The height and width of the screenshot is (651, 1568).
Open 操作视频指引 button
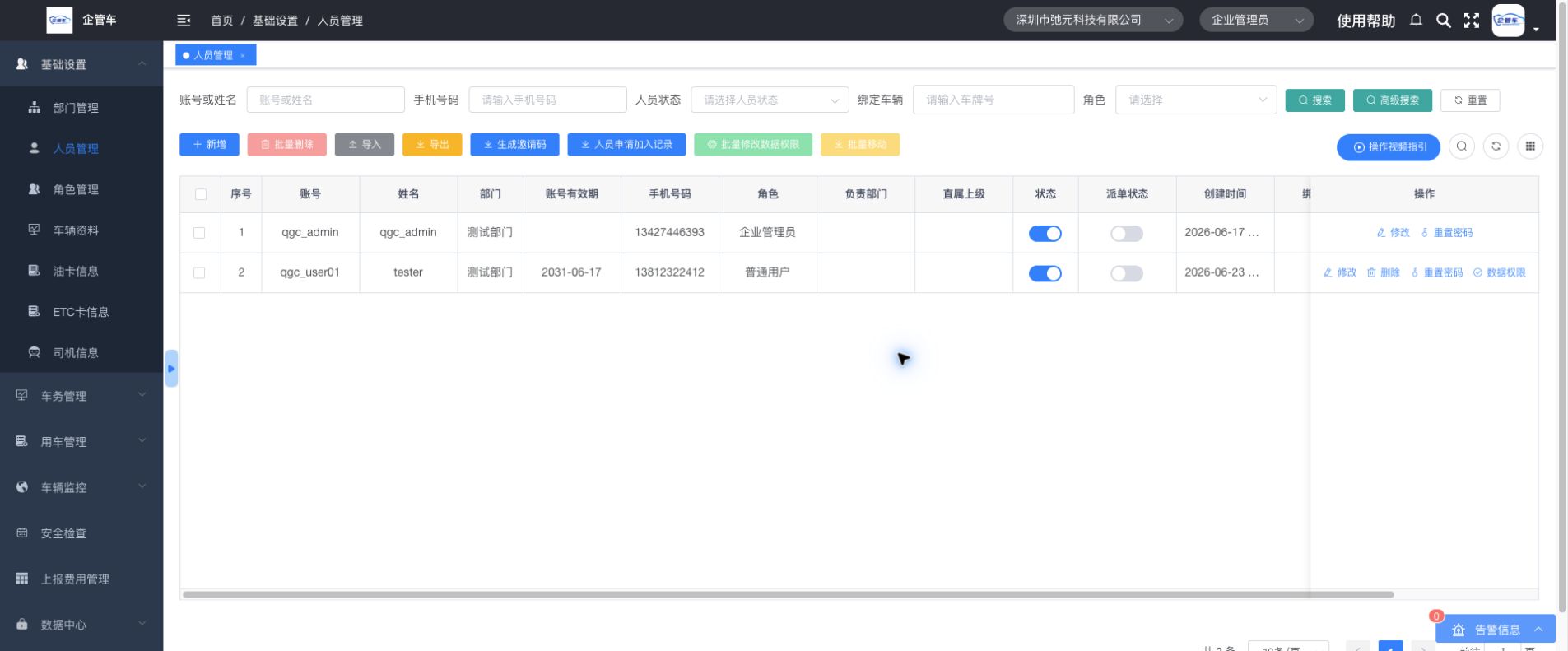[x=1389, y=147]
